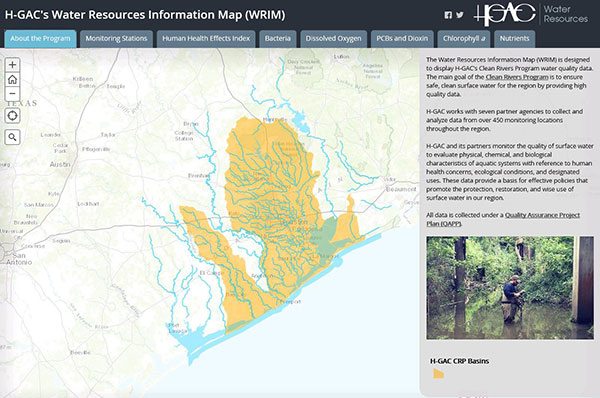Image resolution: width=600 pixels, height=398 pixels.
Task: Open H-GAC's Facebook page icon
Action: click(448, 15)
